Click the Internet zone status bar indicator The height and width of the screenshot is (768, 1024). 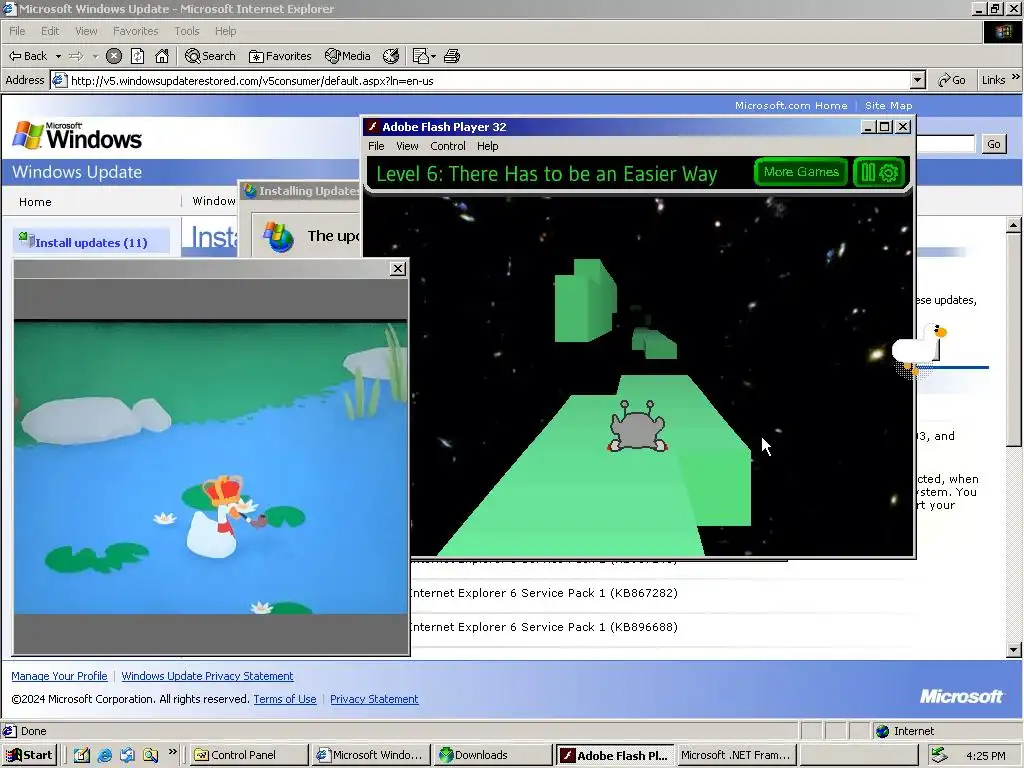coord(905,731)
